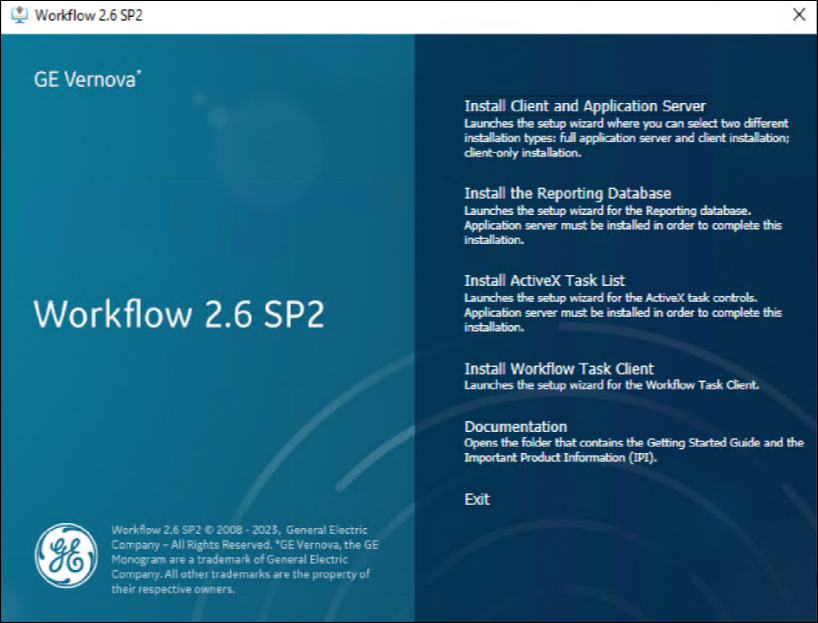Image resolution: width=818 pixels, height=623 pixels.
Task: Click the Workflow 2.6 SP2 title bar text
Action: tap(89, 15)
